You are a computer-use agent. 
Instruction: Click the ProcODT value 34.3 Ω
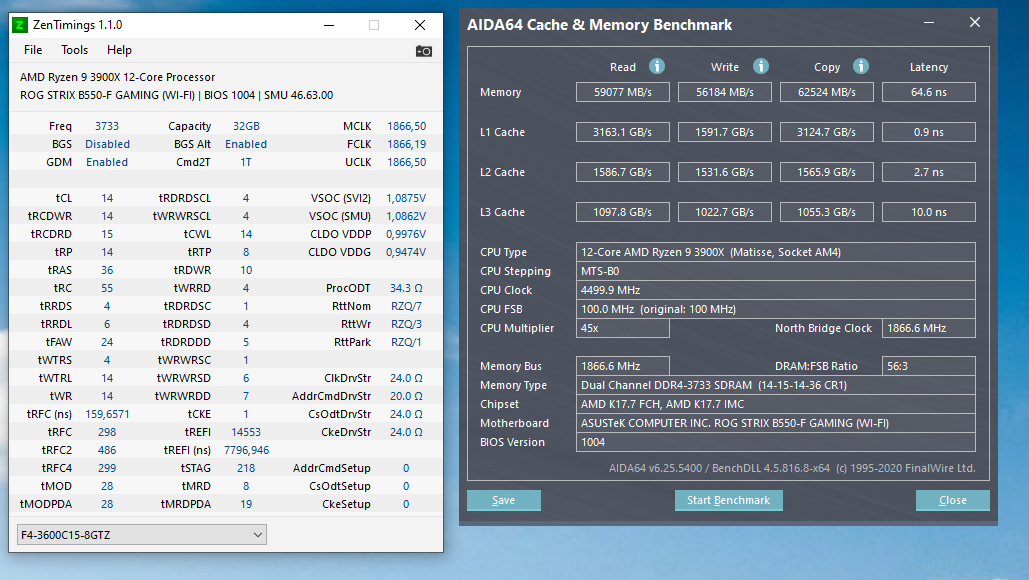406,288
